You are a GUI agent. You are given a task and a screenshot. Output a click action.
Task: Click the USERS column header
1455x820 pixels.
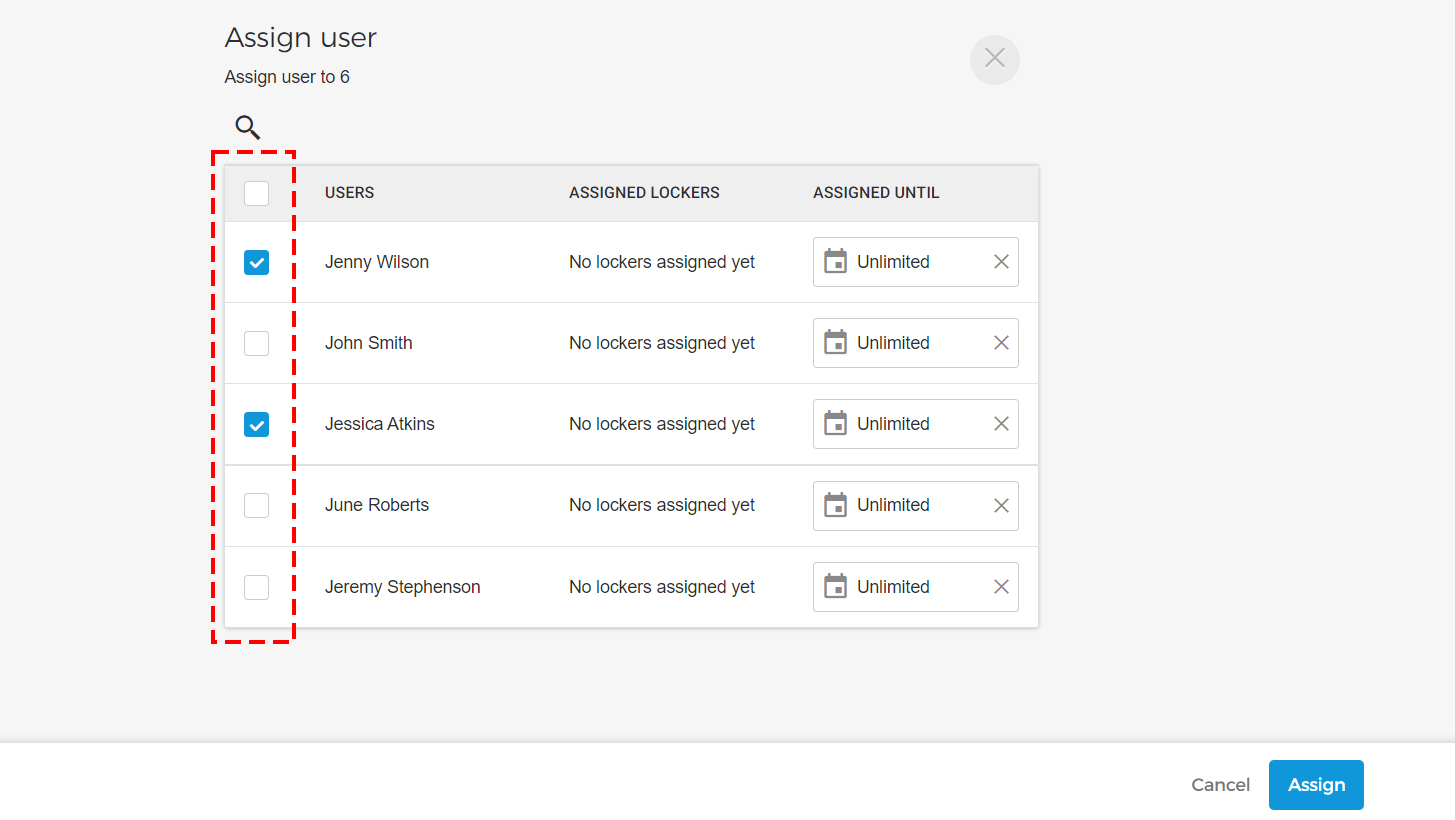click(350, 193)
